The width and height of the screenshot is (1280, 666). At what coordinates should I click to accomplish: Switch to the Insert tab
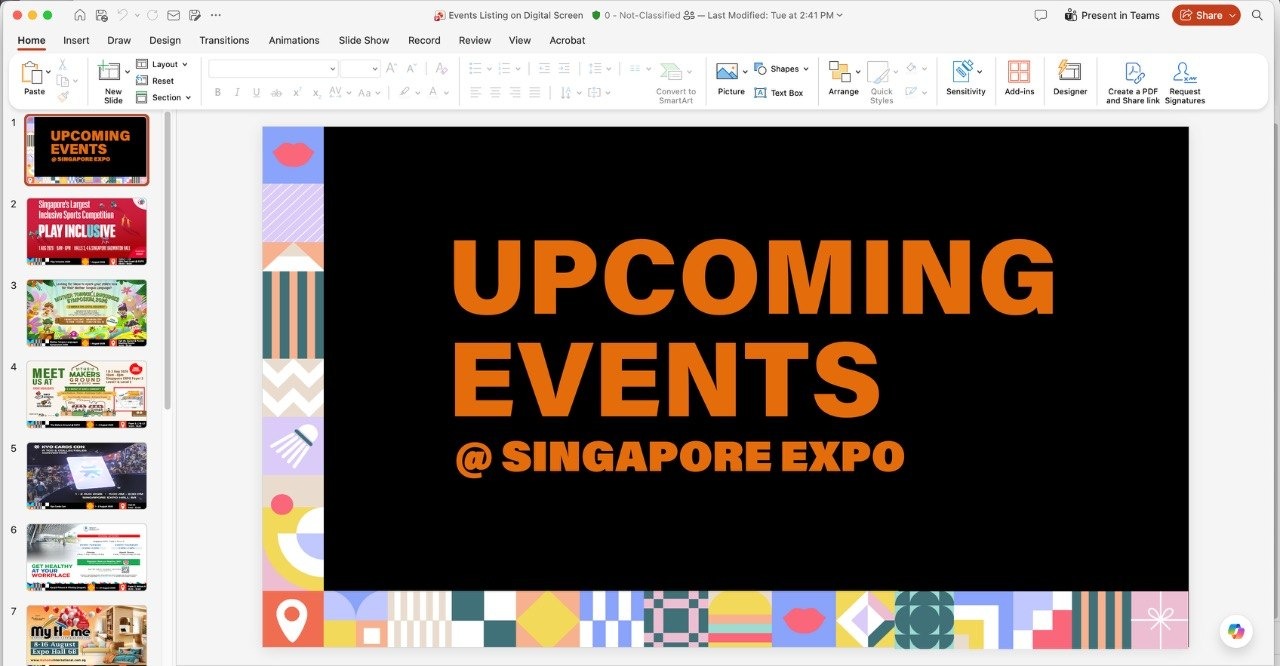[76, 40]
